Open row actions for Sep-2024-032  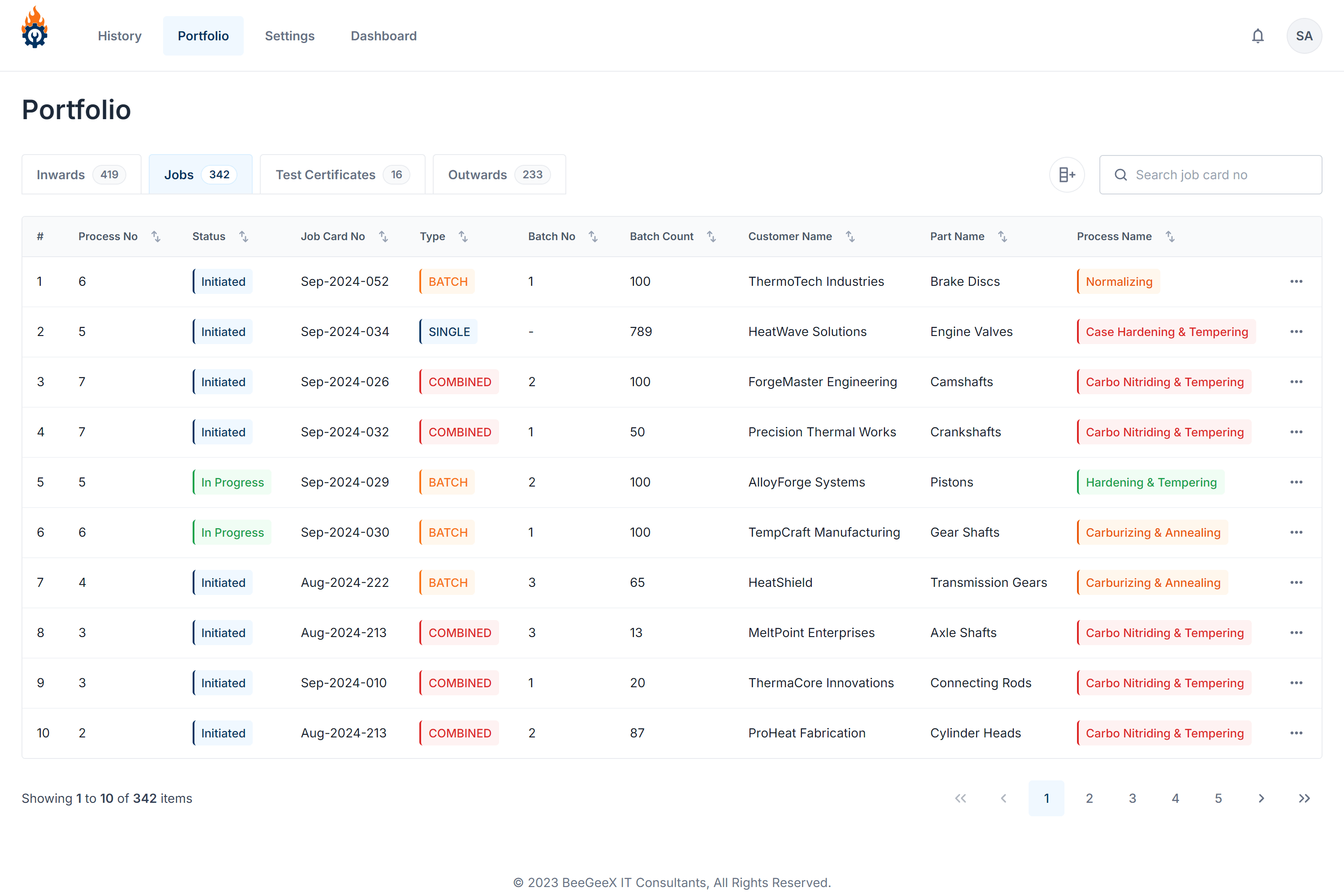(1296, 432)
